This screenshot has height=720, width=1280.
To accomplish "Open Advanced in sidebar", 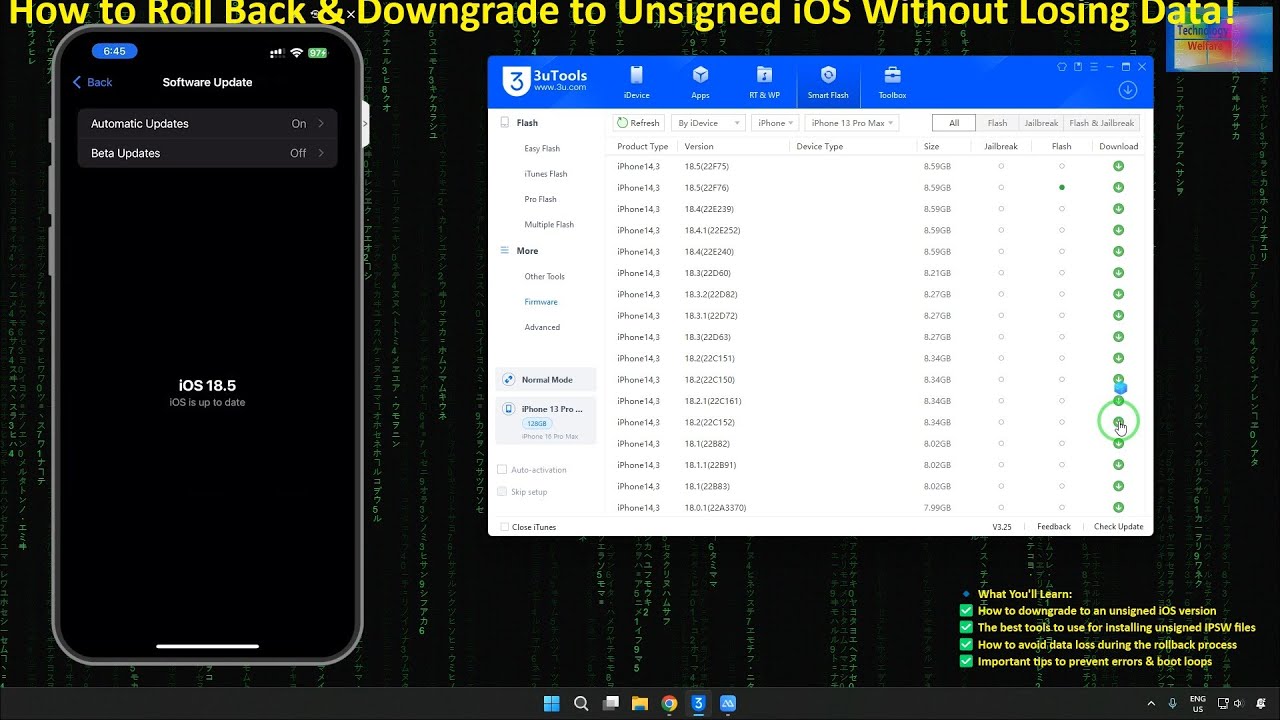I will (x=542, y=327).
